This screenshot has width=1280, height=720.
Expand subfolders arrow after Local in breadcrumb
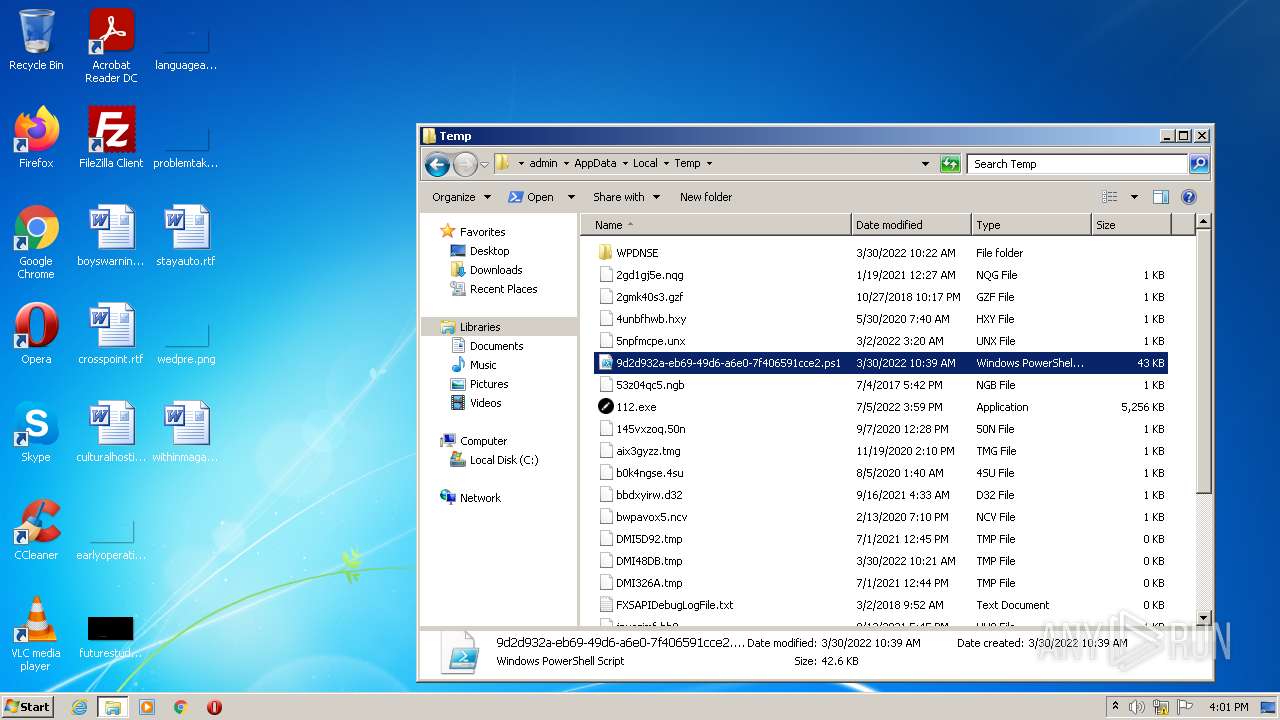(665, 164)
